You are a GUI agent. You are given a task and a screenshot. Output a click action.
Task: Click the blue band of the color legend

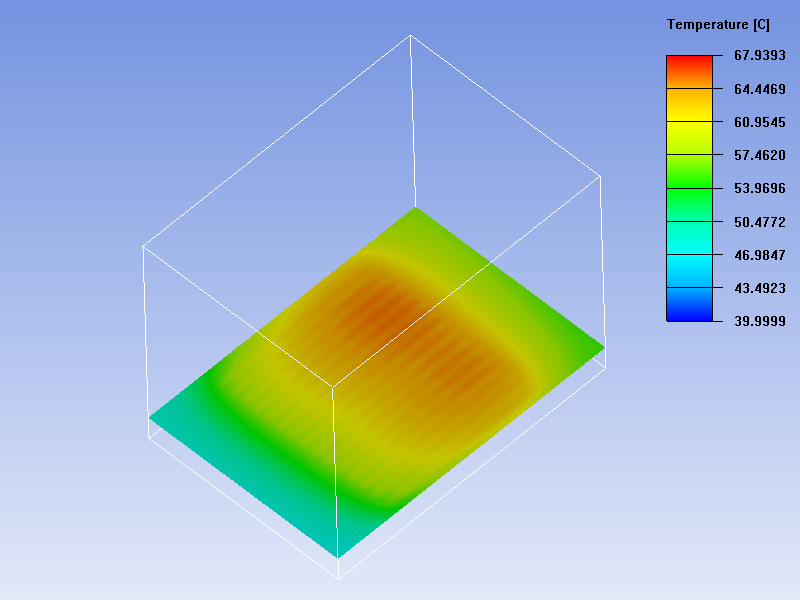click(x=689, y=305)
